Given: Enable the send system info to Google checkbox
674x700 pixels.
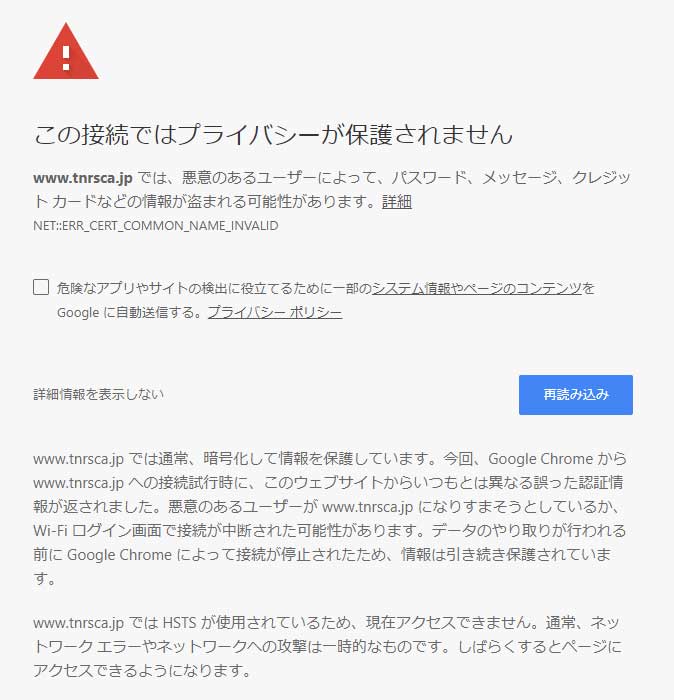Looking at the screenshot, I should pyautogui.click(x=41, y=287).
